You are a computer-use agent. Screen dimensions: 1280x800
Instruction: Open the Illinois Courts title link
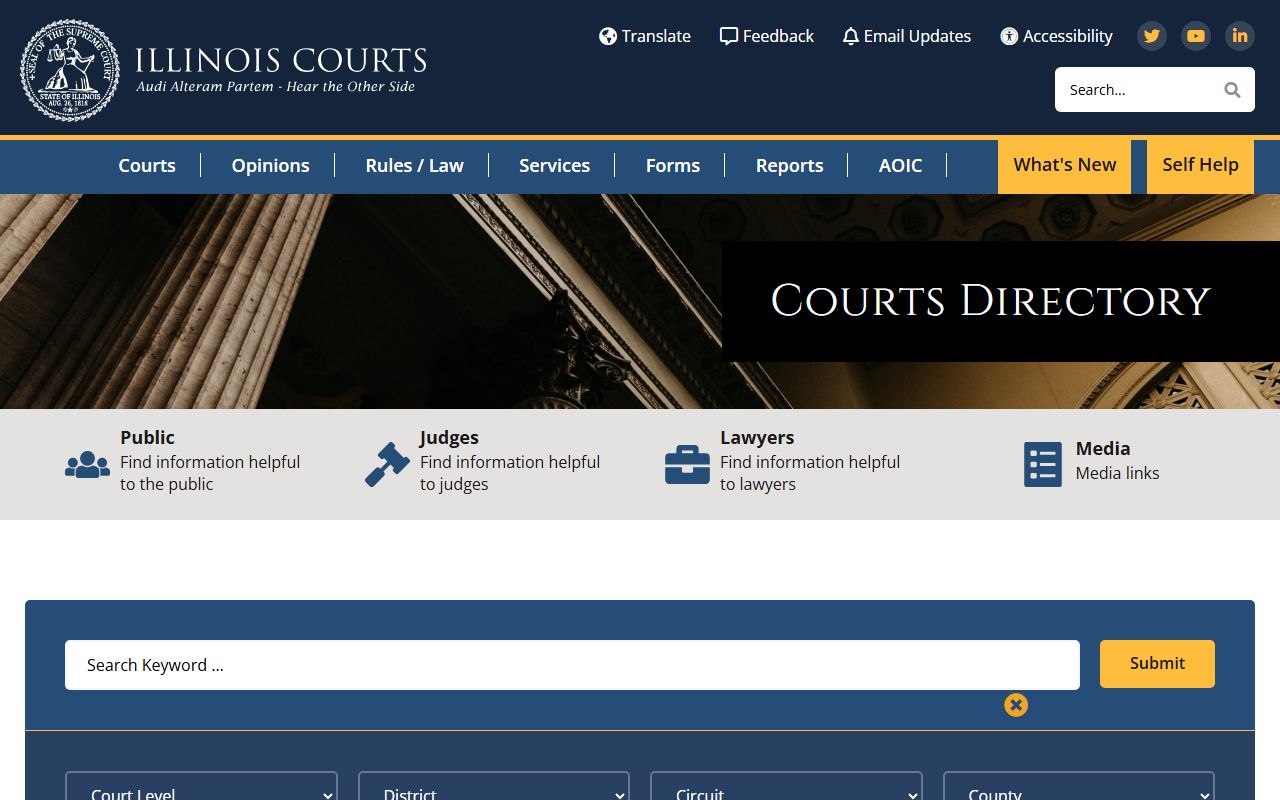(x=281, y=60)
